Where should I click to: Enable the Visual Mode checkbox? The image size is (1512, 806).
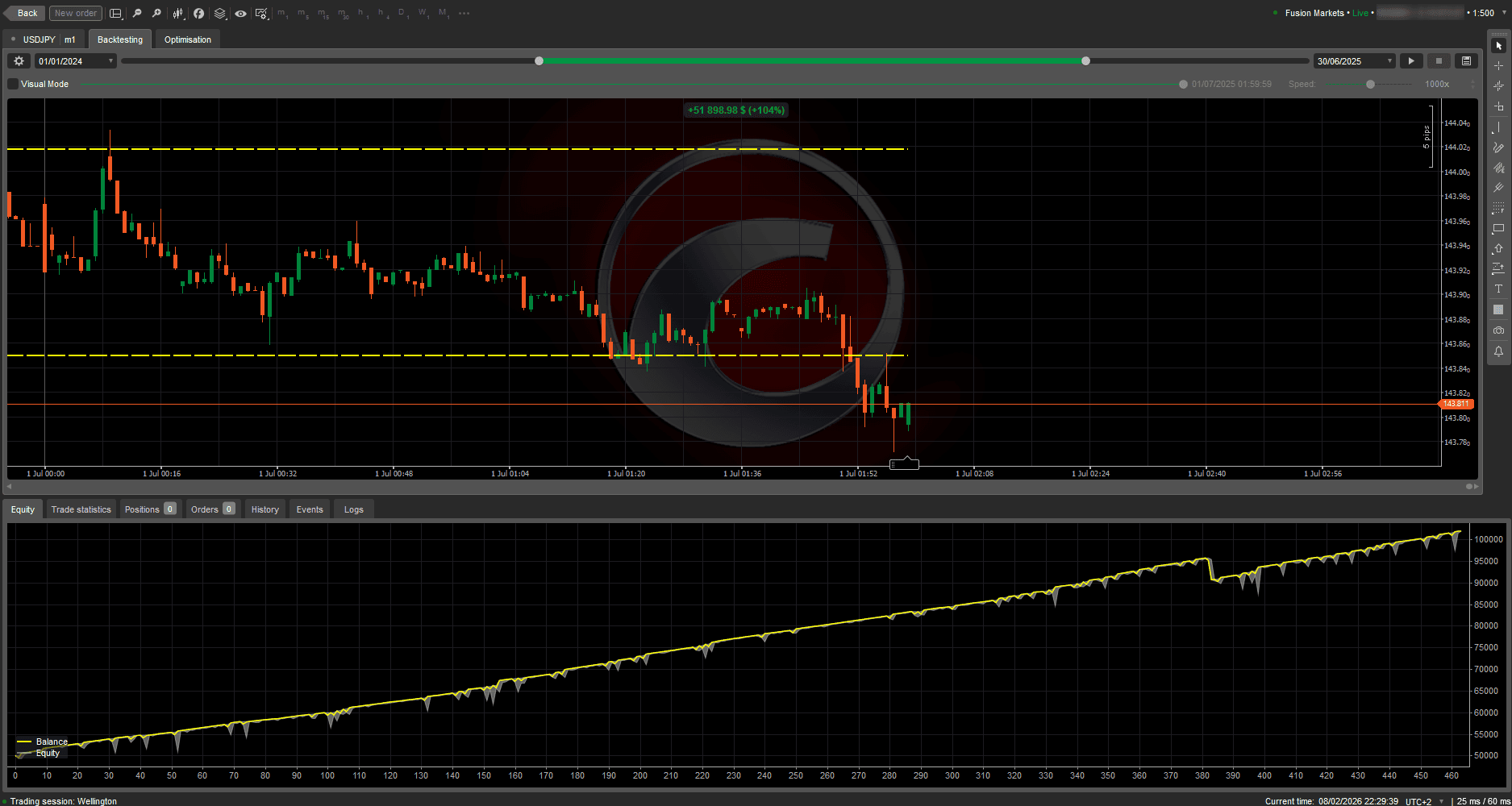(x=12, y=84)
